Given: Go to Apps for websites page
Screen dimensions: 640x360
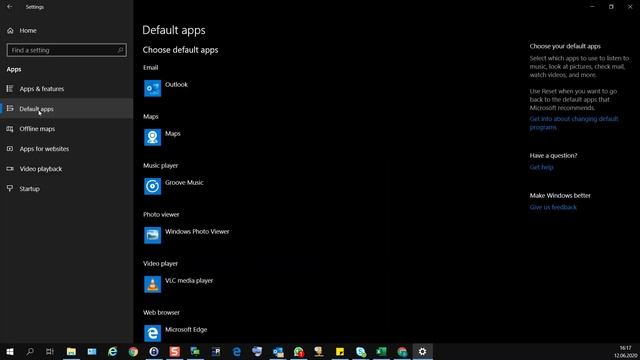Looking at the screenshot, I should click(67, 149).
